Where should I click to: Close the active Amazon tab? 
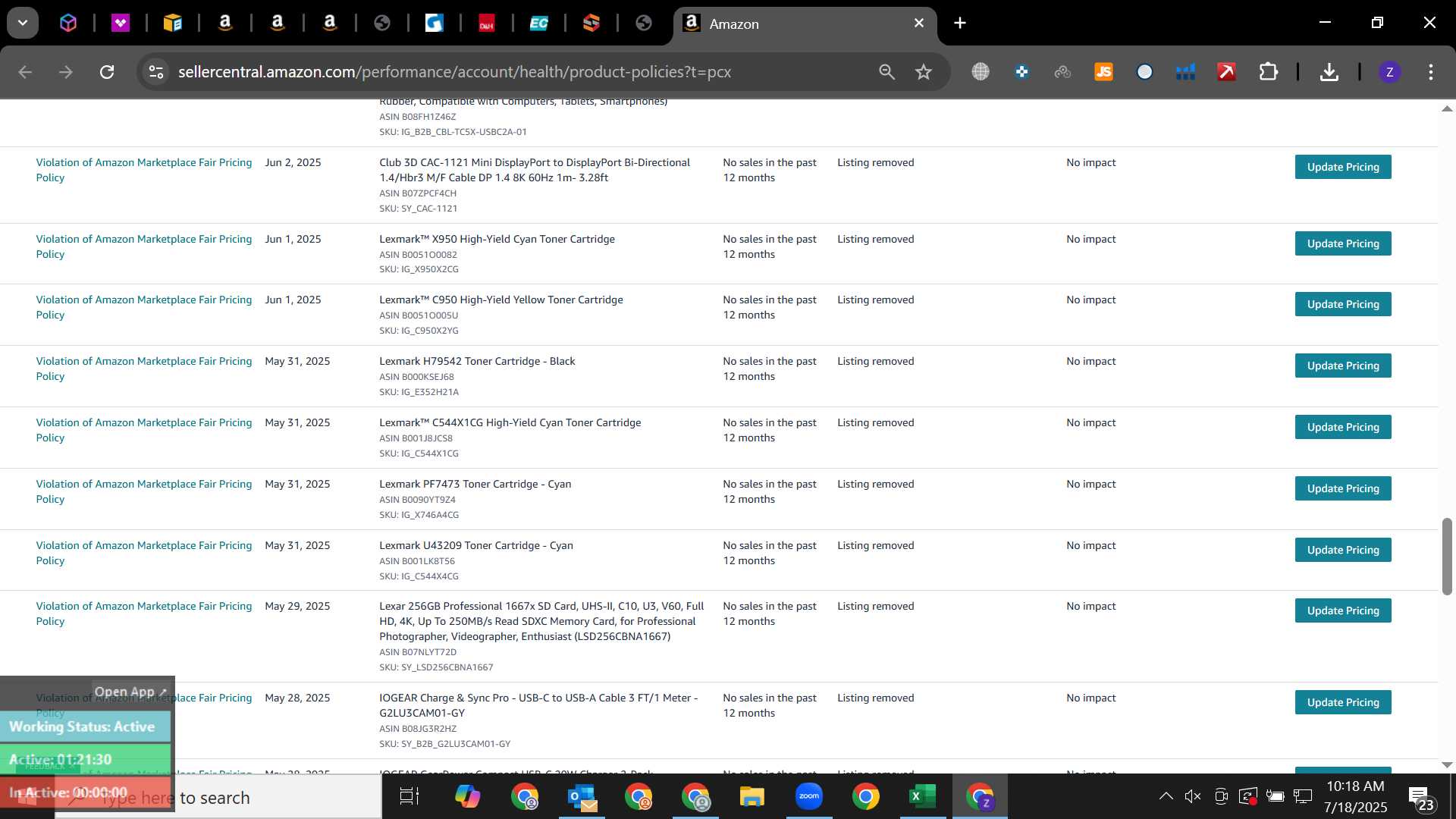click(919, 23)
